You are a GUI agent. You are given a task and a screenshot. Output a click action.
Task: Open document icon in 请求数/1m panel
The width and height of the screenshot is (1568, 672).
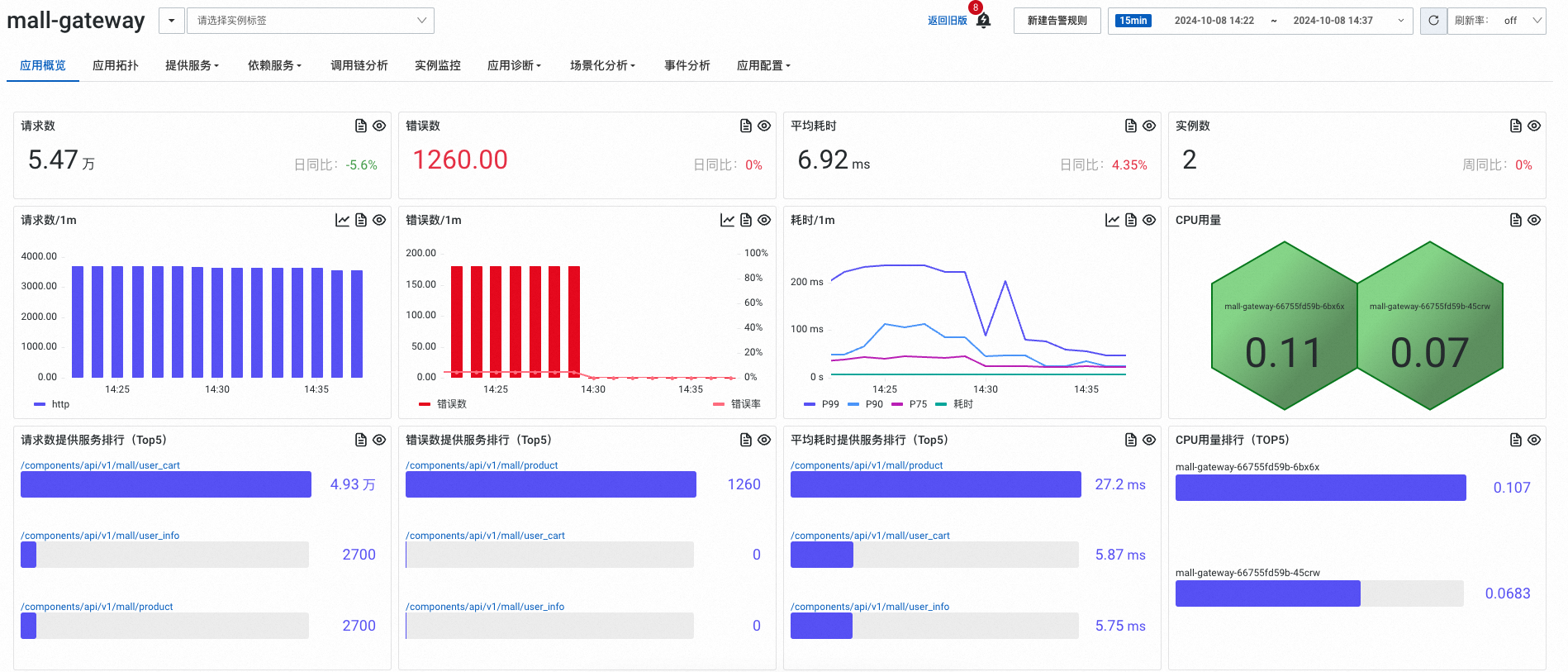(x=361, y=220)
